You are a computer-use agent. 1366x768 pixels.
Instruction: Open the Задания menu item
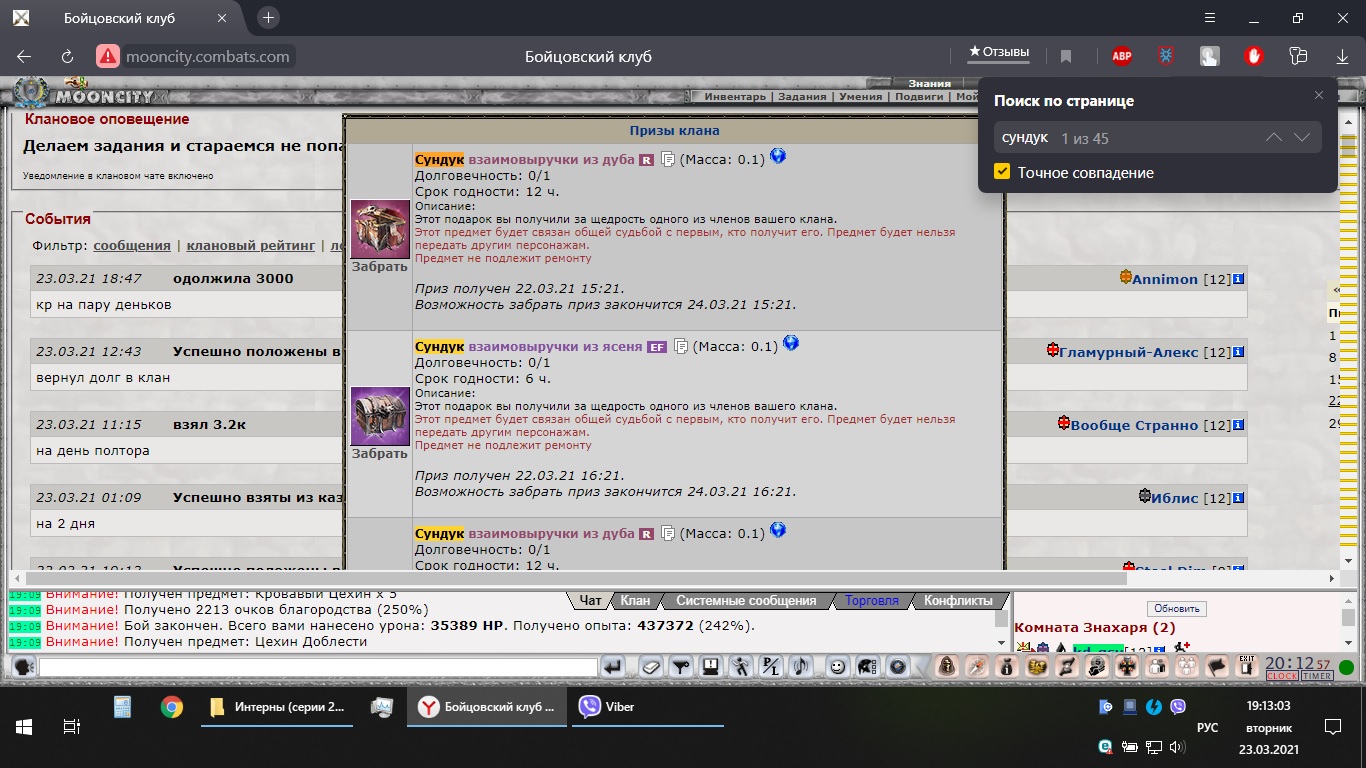coord(802,97)
